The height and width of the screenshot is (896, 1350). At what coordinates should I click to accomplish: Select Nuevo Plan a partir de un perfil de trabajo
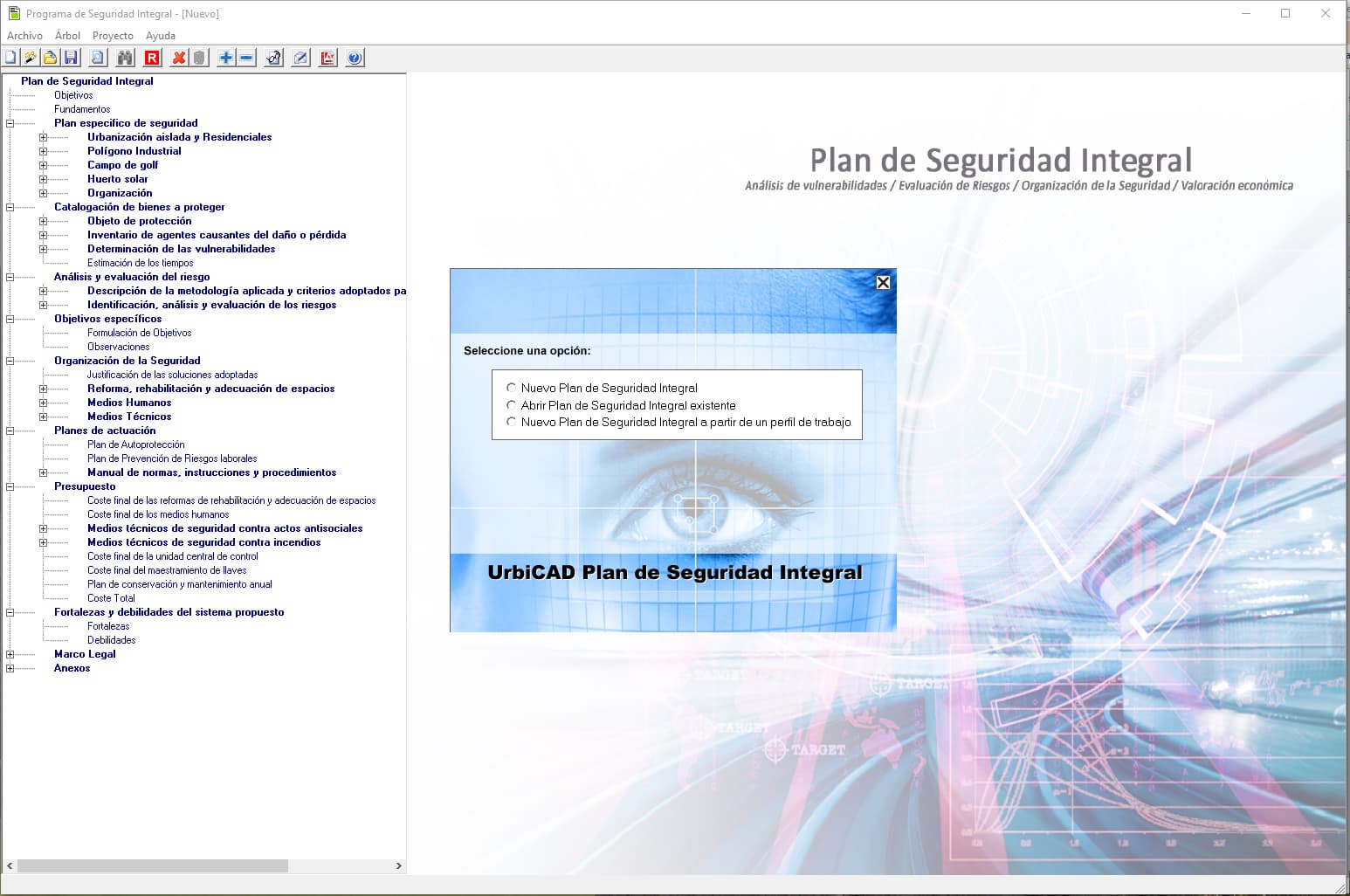512,422
